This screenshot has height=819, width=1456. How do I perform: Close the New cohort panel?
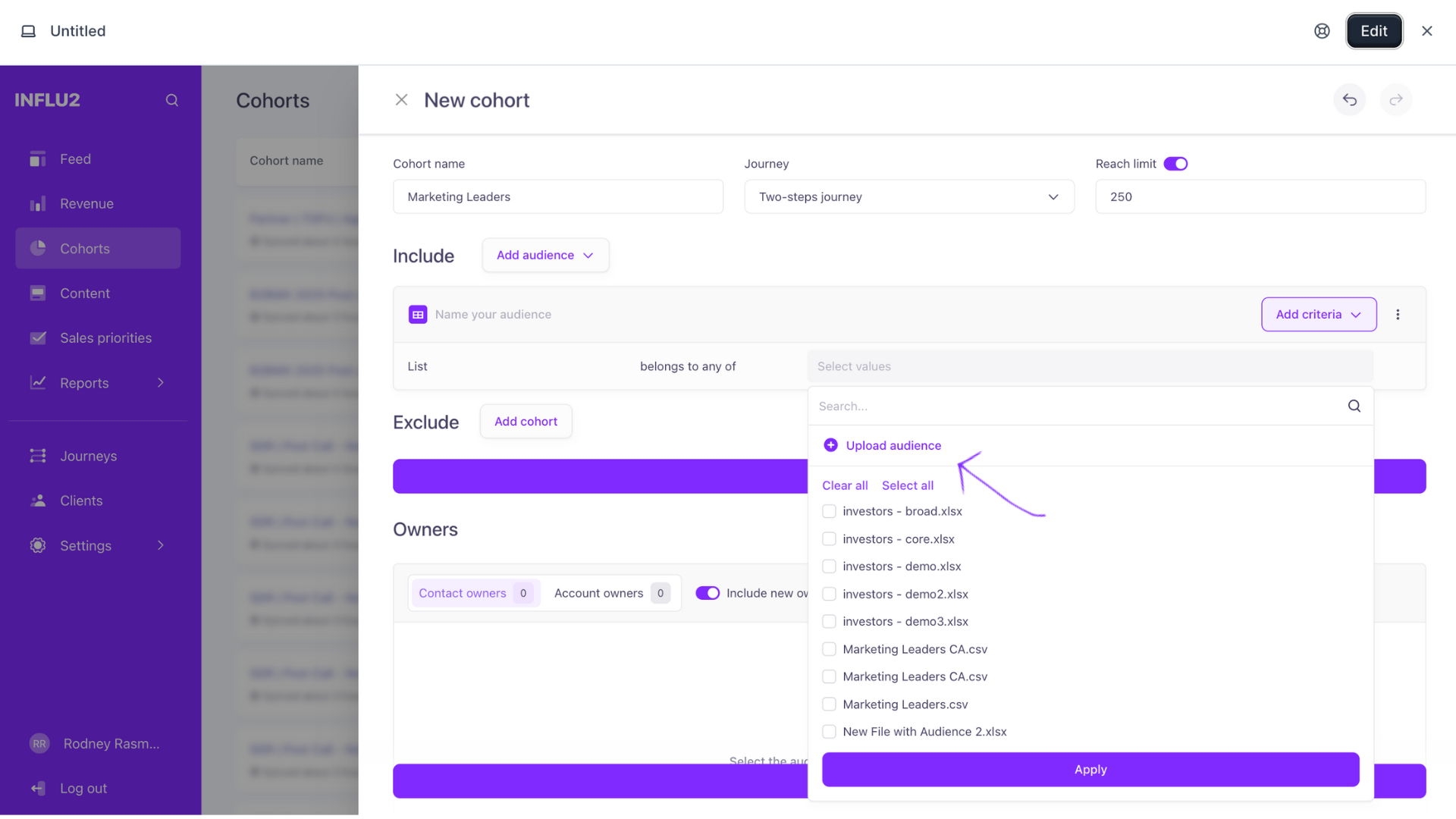pos(402,100)
